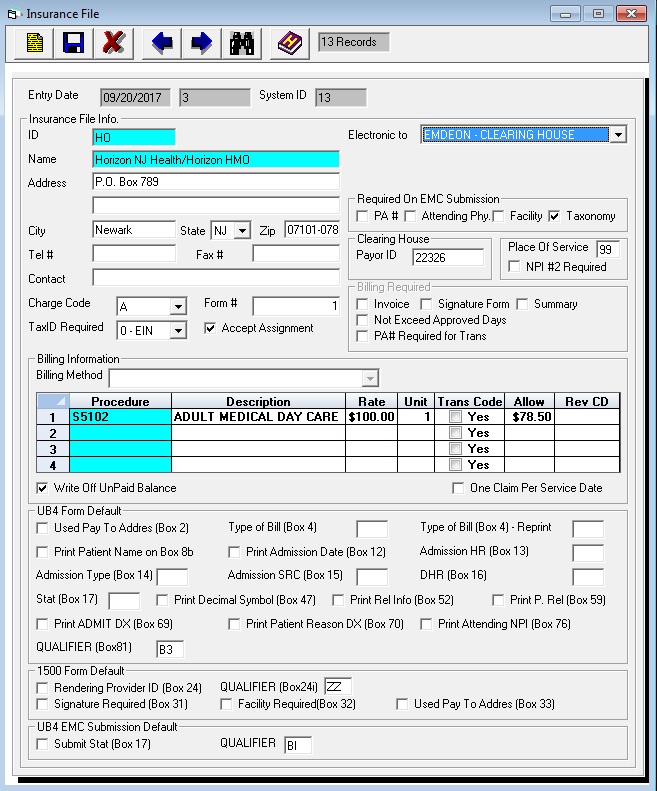Open the help book icon
This screenshot has width=657, height=791.
(x=290, y=43)
